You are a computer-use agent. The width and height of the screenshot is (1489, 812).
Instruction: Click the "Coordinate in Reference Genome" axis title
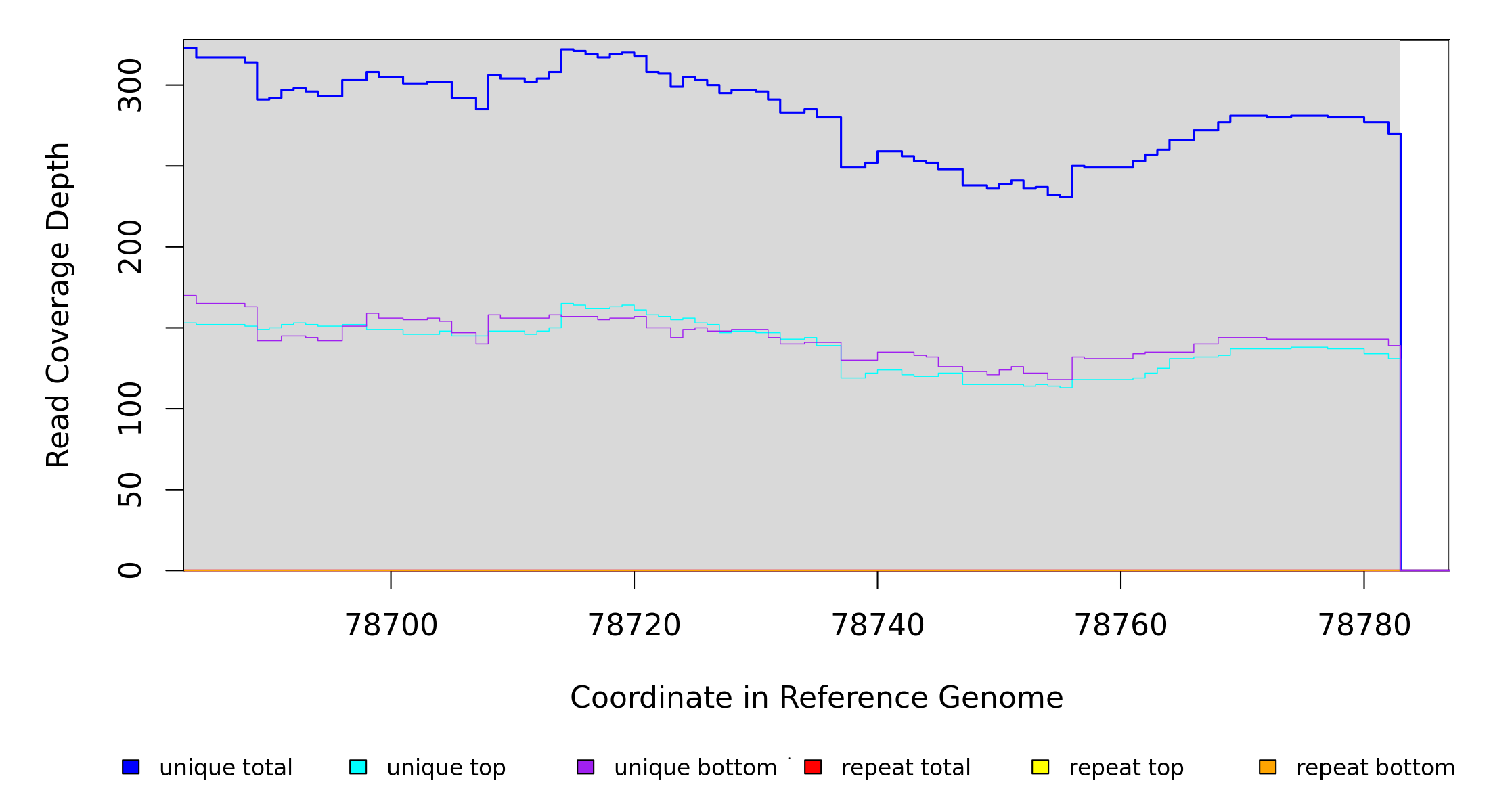coord(816,698)
